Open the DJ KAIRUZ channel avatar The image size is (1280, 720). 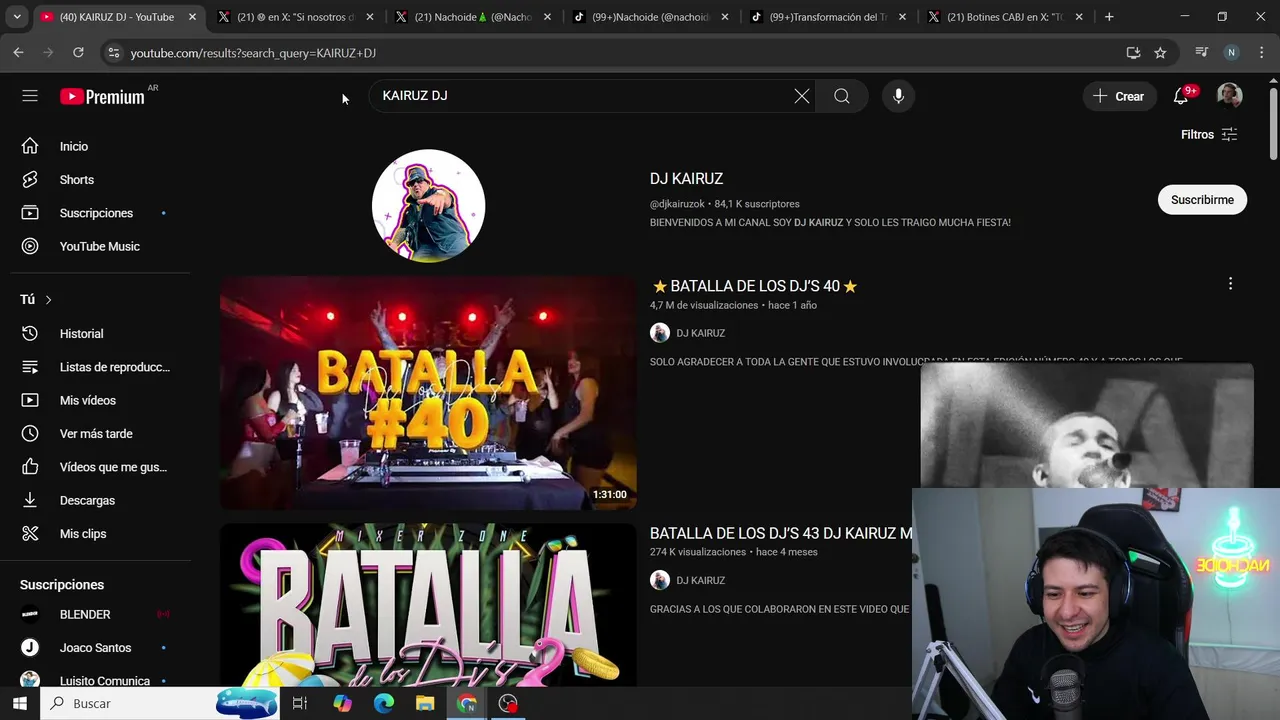point(428,206)
